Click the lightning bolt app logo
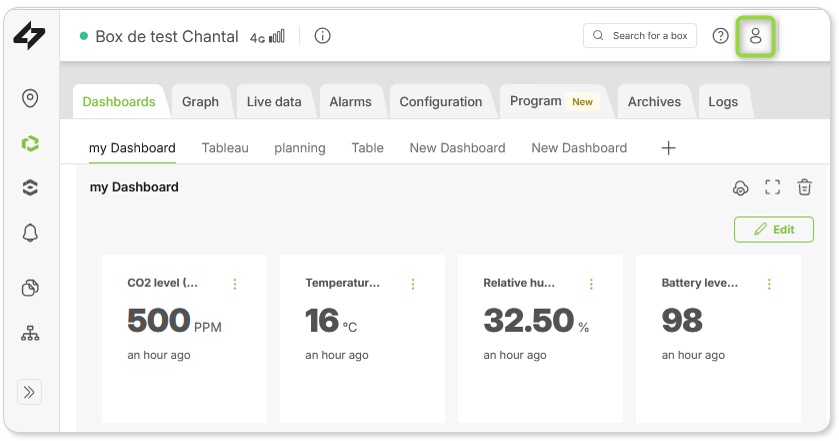 (29, 35)
